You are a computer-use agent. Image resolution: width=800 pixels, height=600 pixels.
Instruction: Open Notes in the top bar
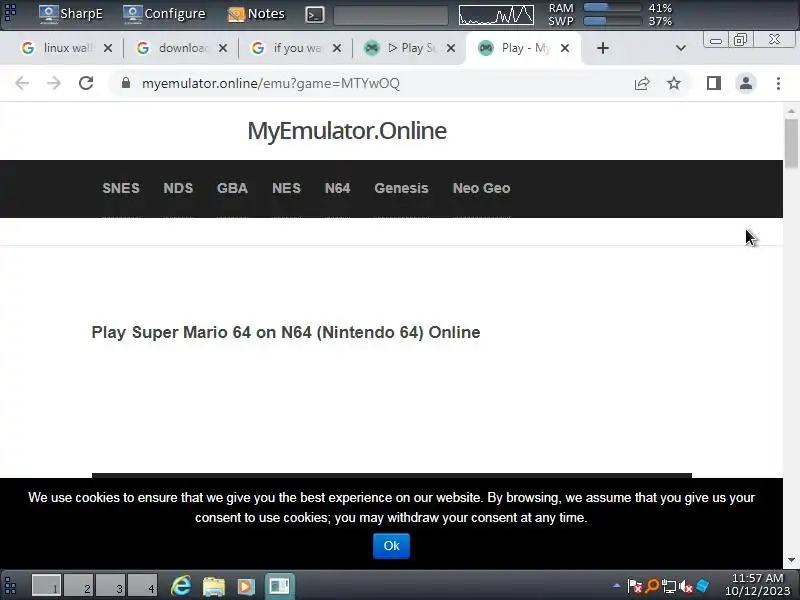tap(256, 14)
